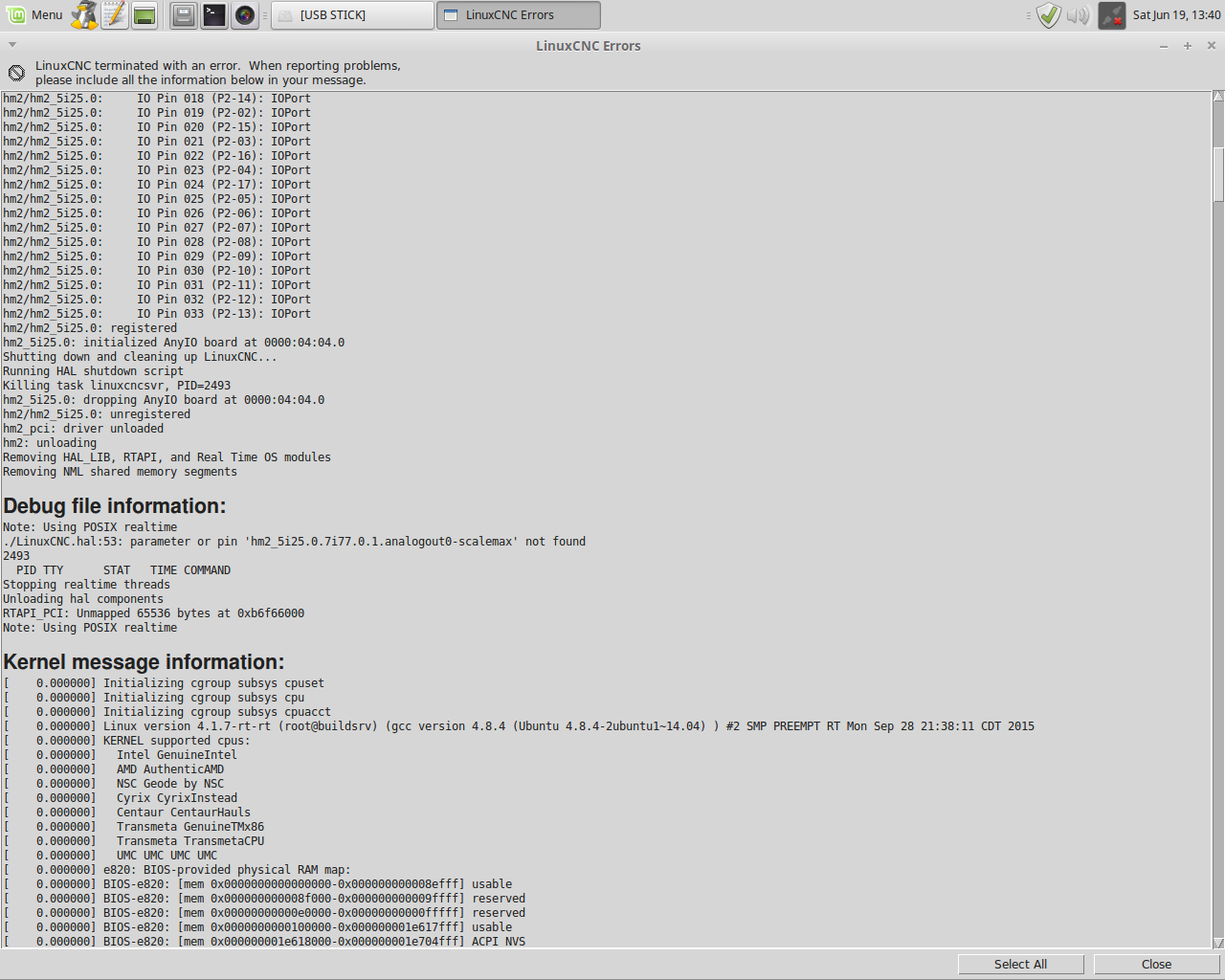Viewport: 1225px width, 980px height.
Task: Click the 'BIOS-provided physical RAM map' line
Action: (177, 870)
